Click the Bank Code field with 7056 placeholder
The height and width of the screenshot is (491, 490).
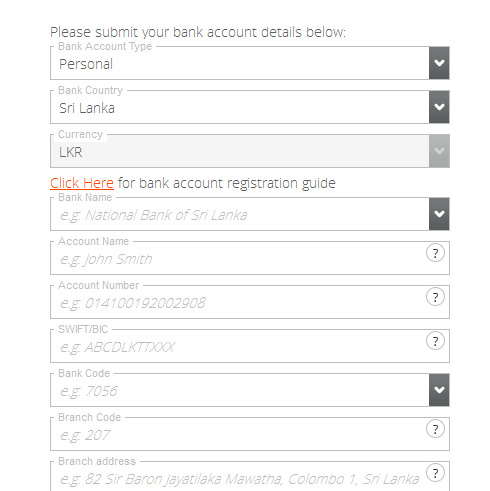point(240,390)
